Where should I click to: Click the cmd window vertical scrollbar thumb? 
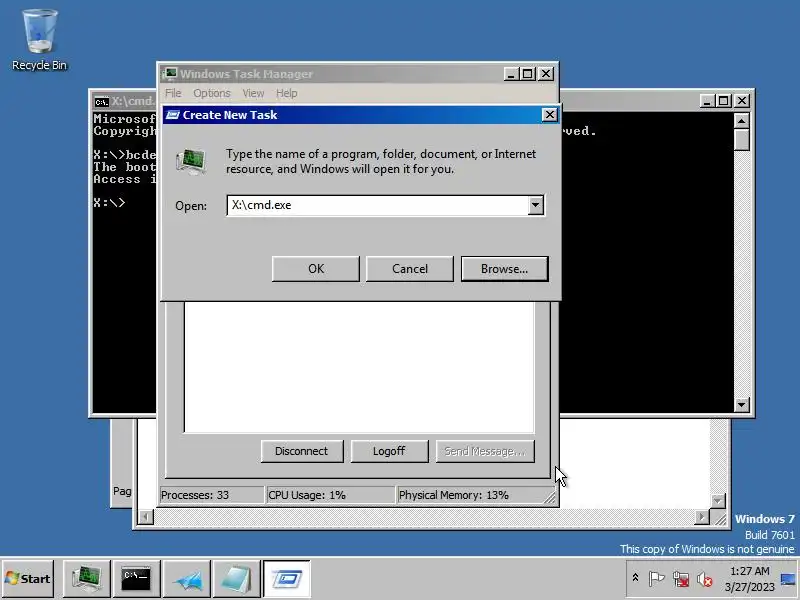pos(741,140)
